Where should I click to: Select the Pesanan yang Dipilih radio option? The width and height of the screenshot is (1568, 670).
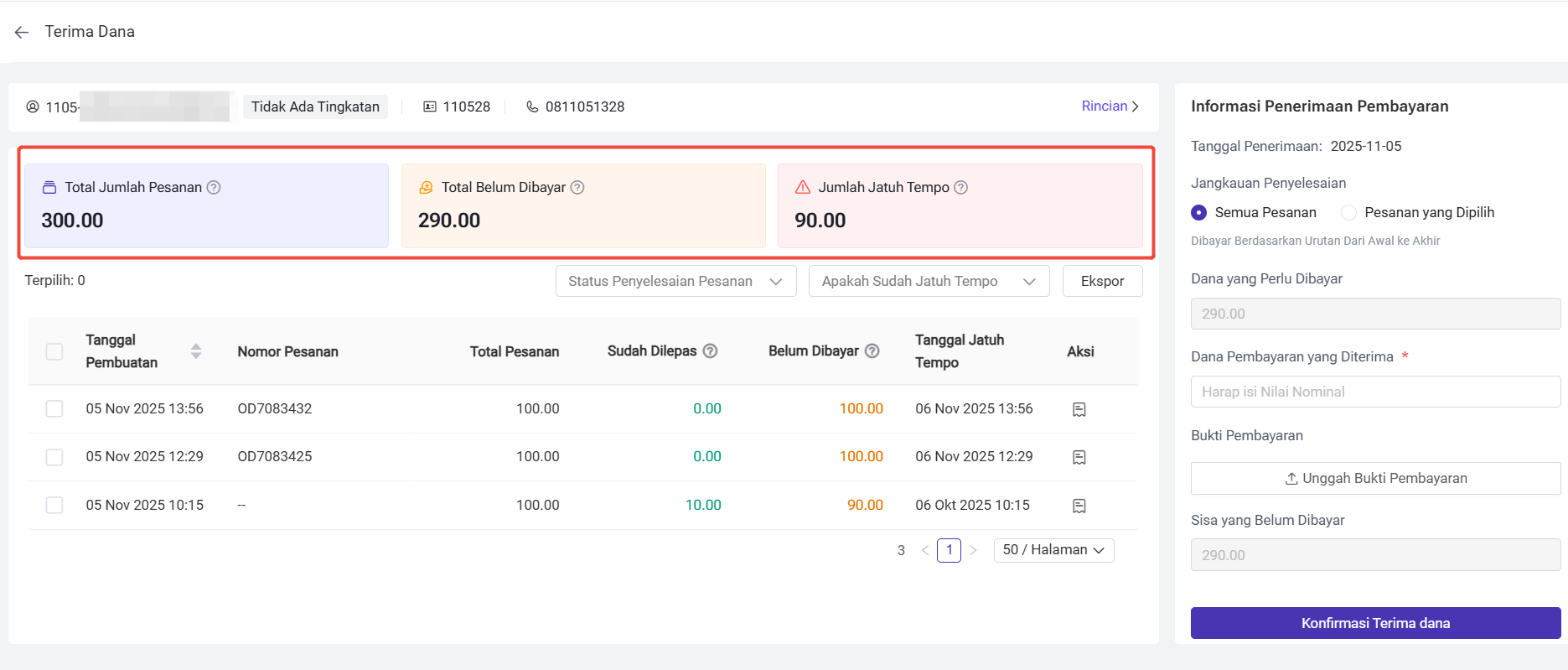1348,213
